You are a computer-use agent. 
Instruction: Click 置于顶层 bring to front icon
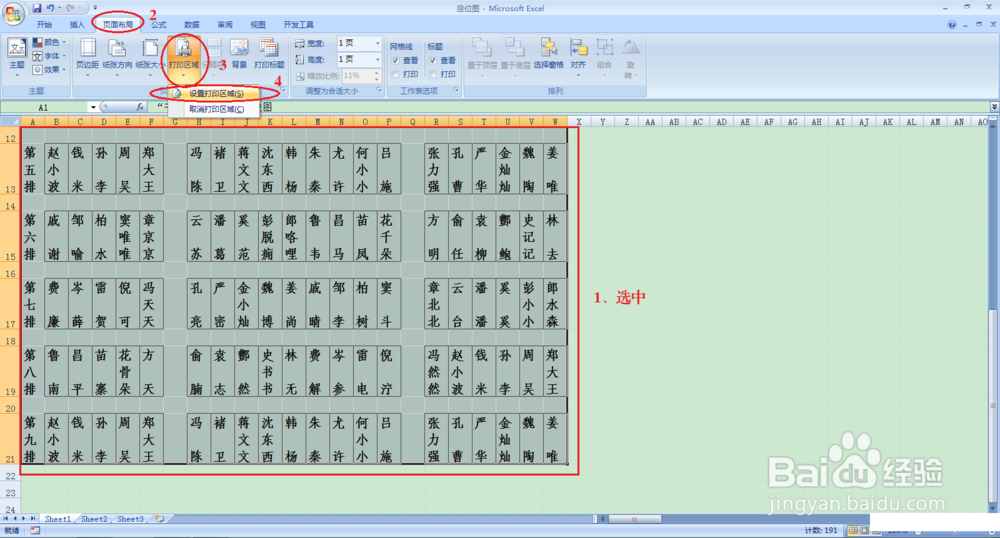pyautogui.click(x=482, y=48)
